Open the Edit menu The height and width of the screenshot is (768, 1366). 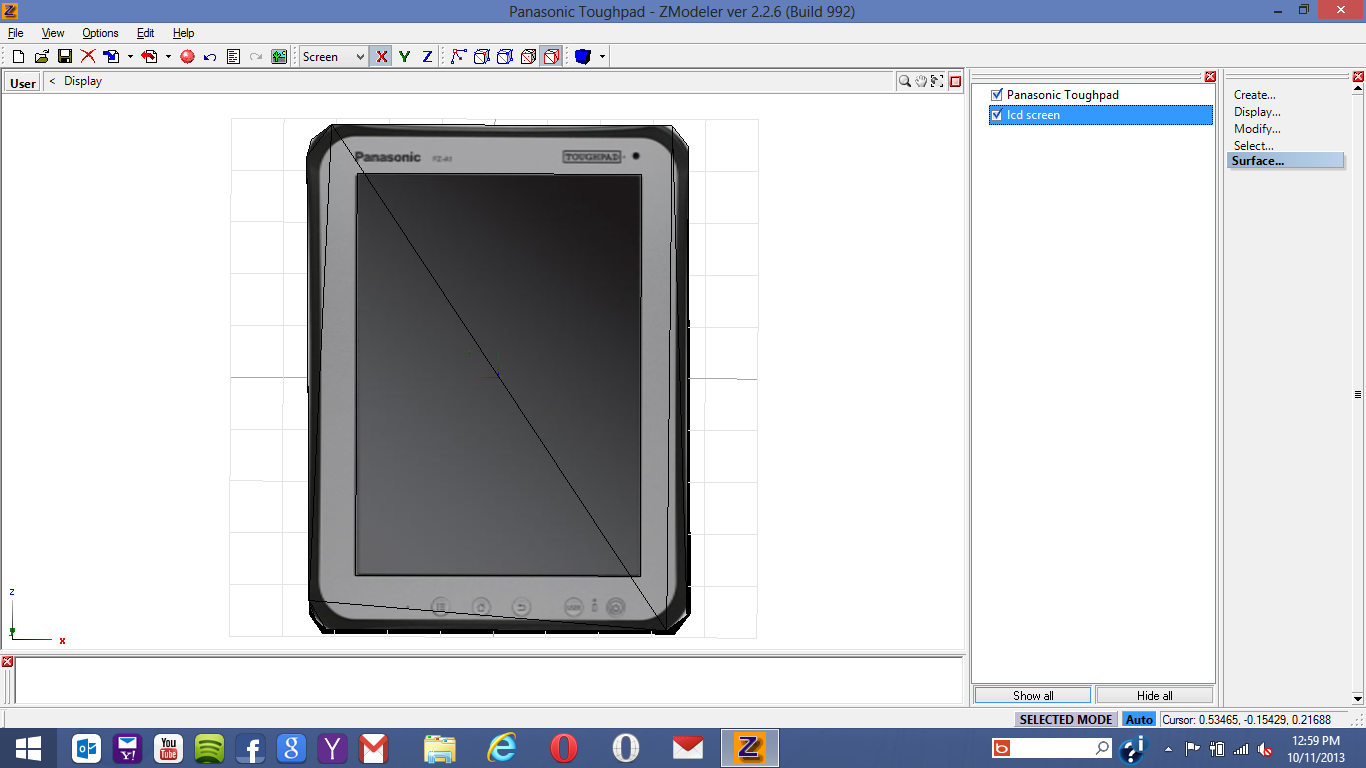click(x=145, y=33)
